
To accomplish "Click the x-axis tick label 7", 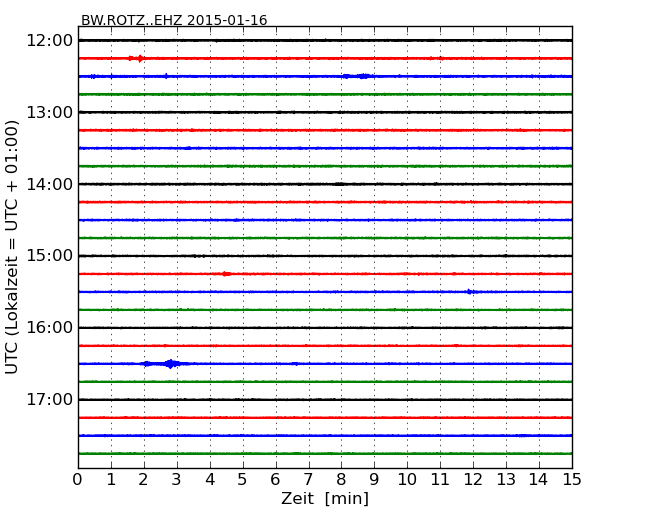I will point(308,480).
